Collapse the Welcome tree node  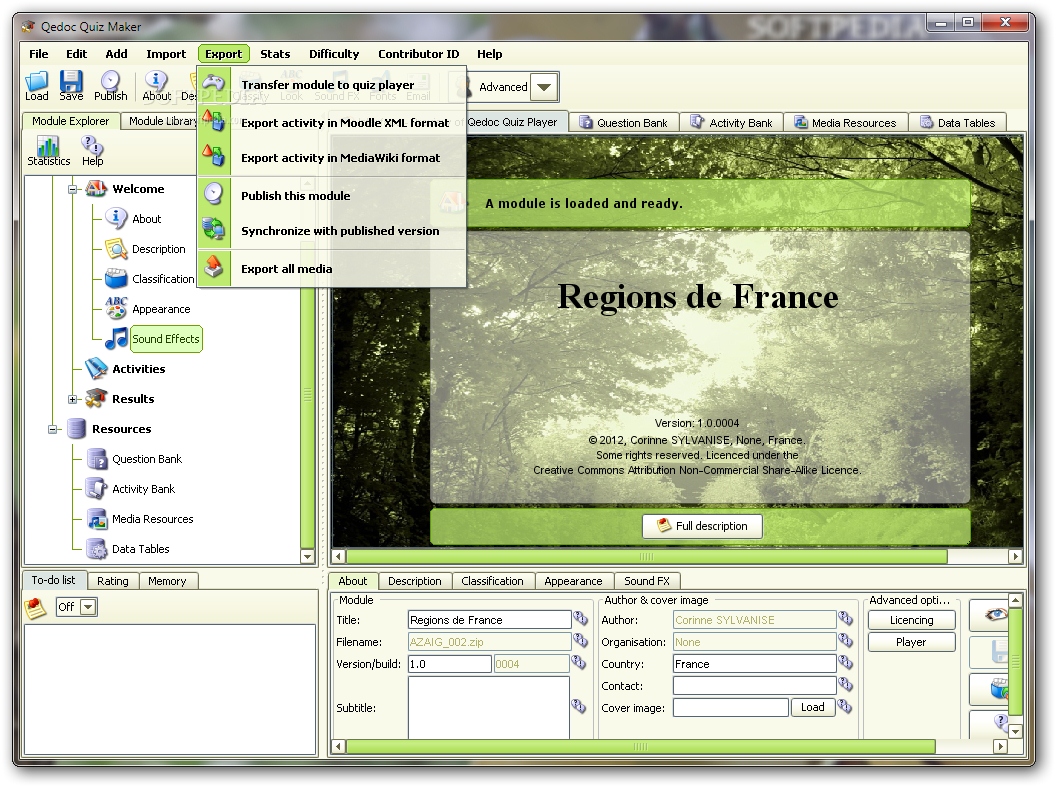tap(73, 189)
